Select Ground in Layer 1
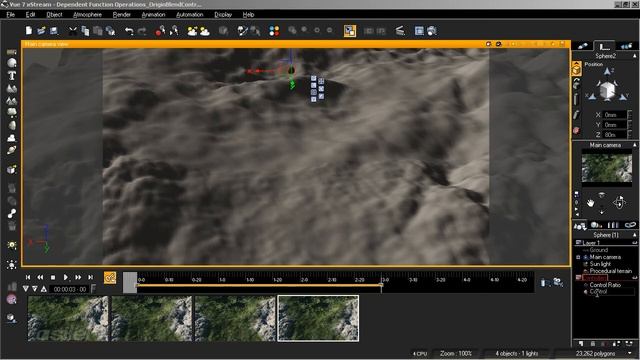640x360 pixels. point(598,250)
